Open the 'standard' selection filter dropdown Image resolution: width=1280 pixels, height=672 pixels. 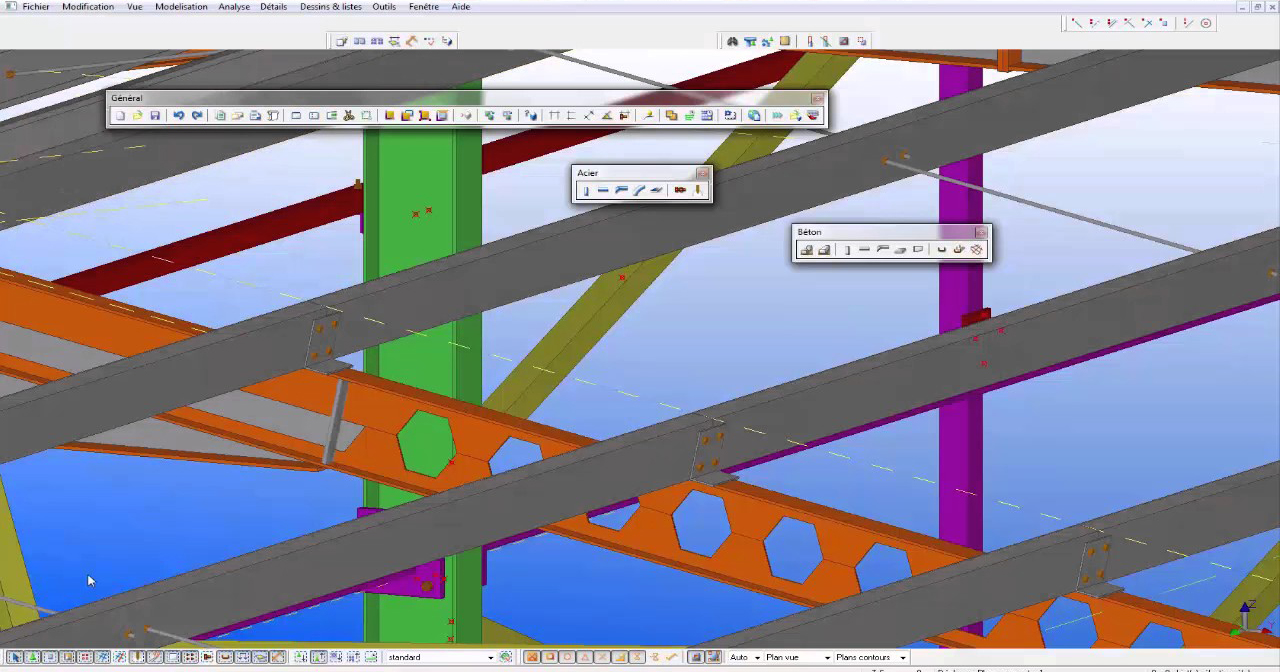click(x=490, y=657)
